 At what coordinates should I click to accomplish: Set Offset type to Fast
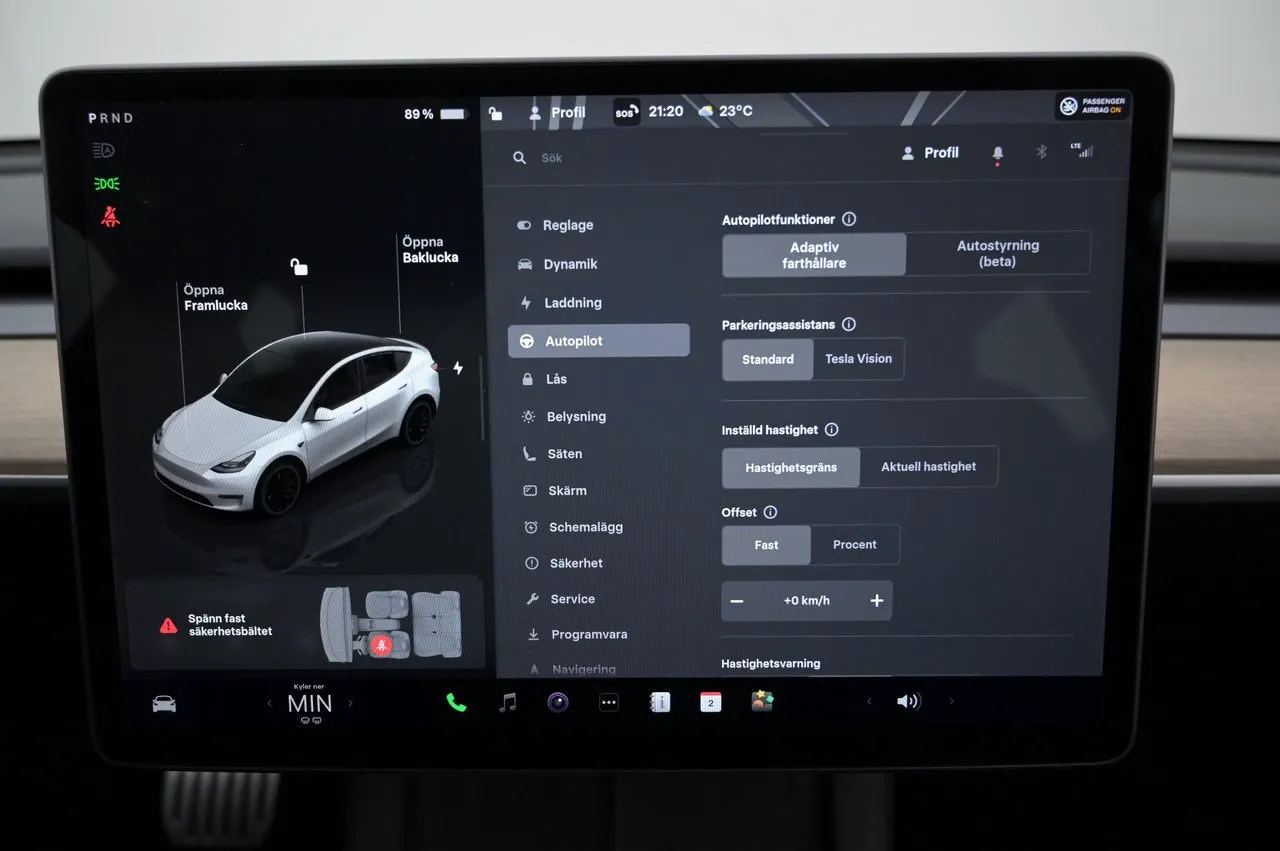[766, 545]
